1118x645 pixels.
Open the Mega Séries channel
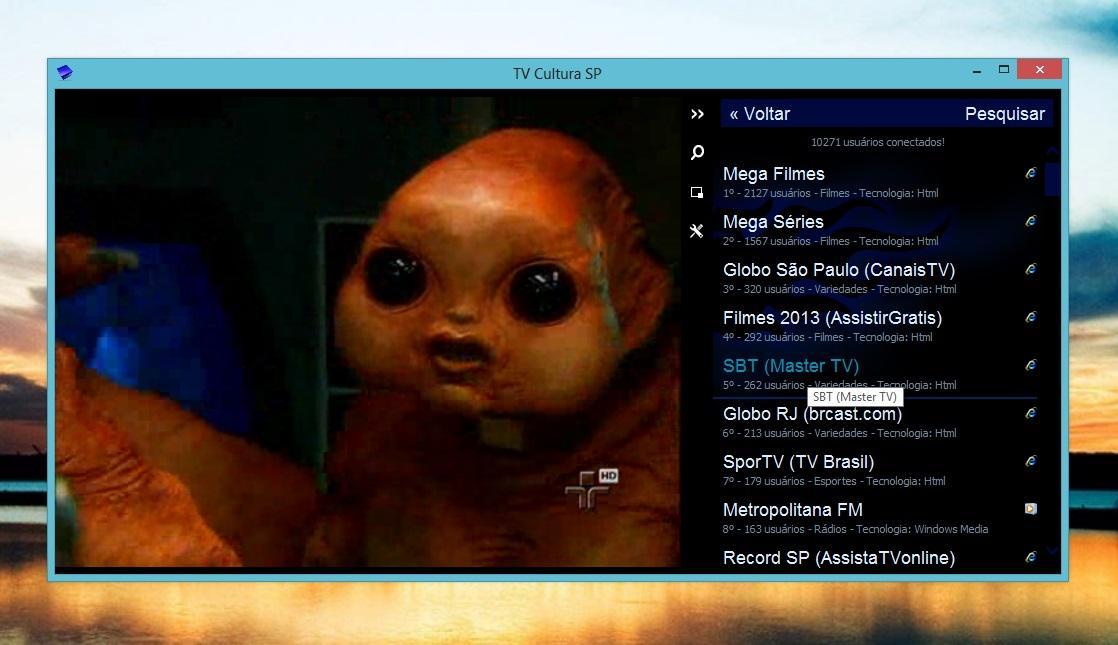tap(773, 222)
